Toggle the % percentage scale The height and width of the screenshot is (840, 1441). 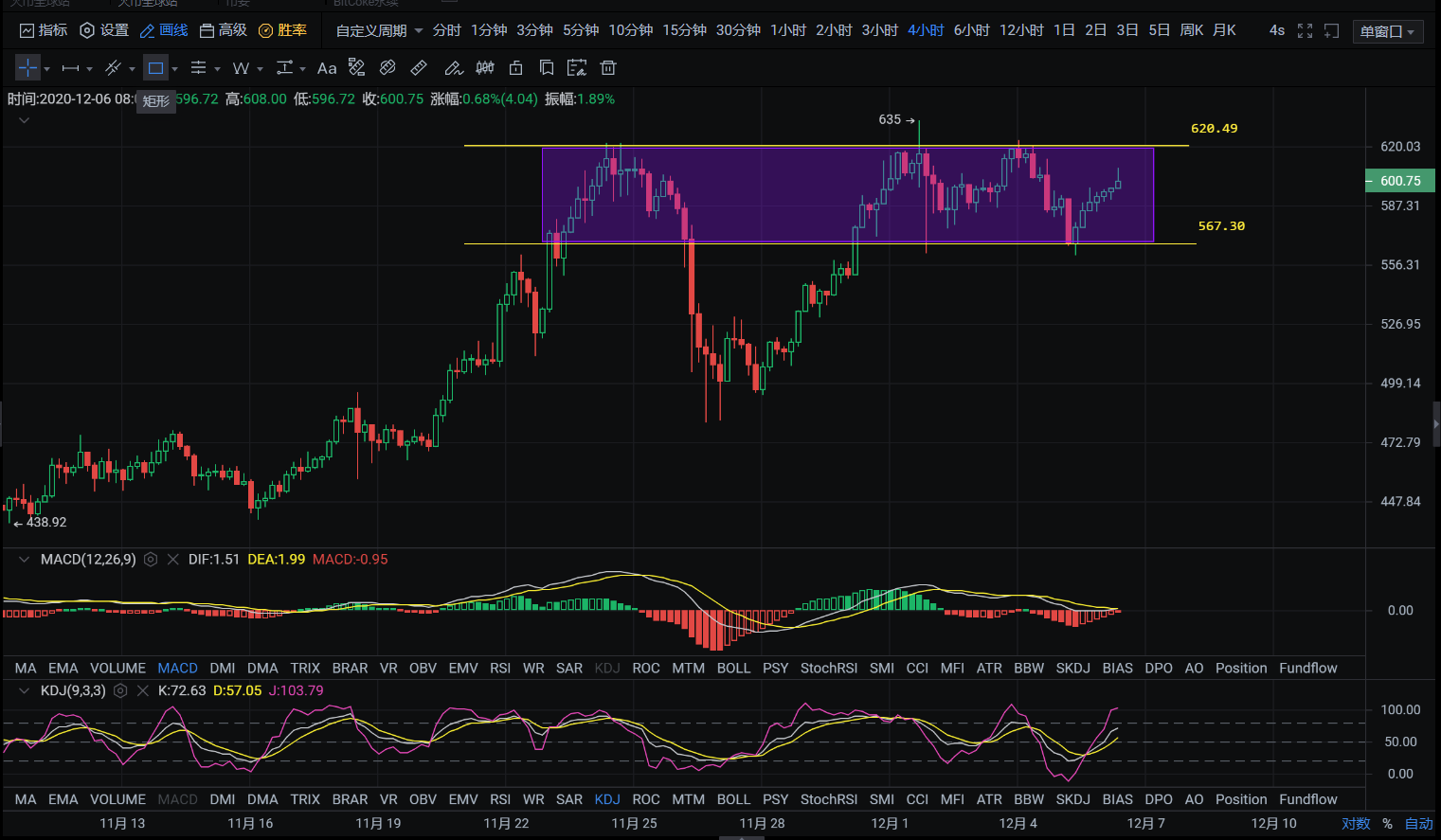point(1388,824)
